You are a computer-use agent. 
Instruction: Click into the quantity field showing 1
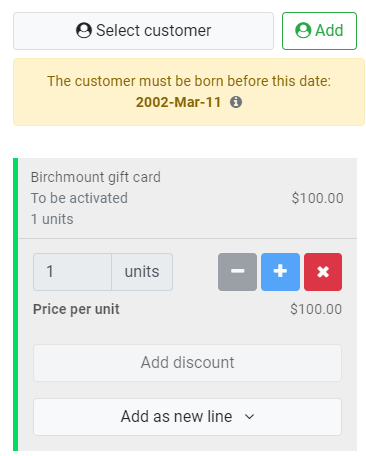tap(72, 272)
